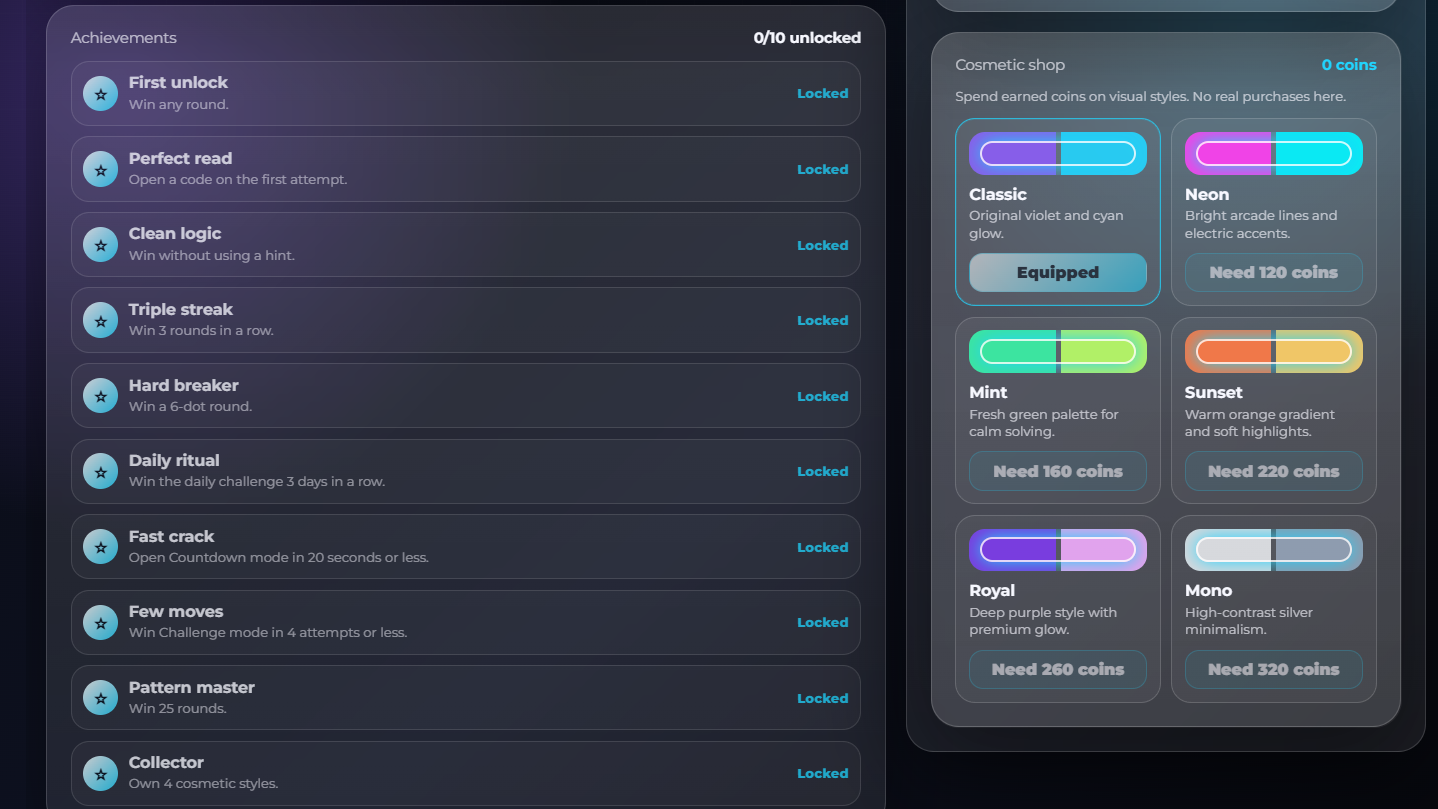Click the Mint style name

(x=988, y=393)
